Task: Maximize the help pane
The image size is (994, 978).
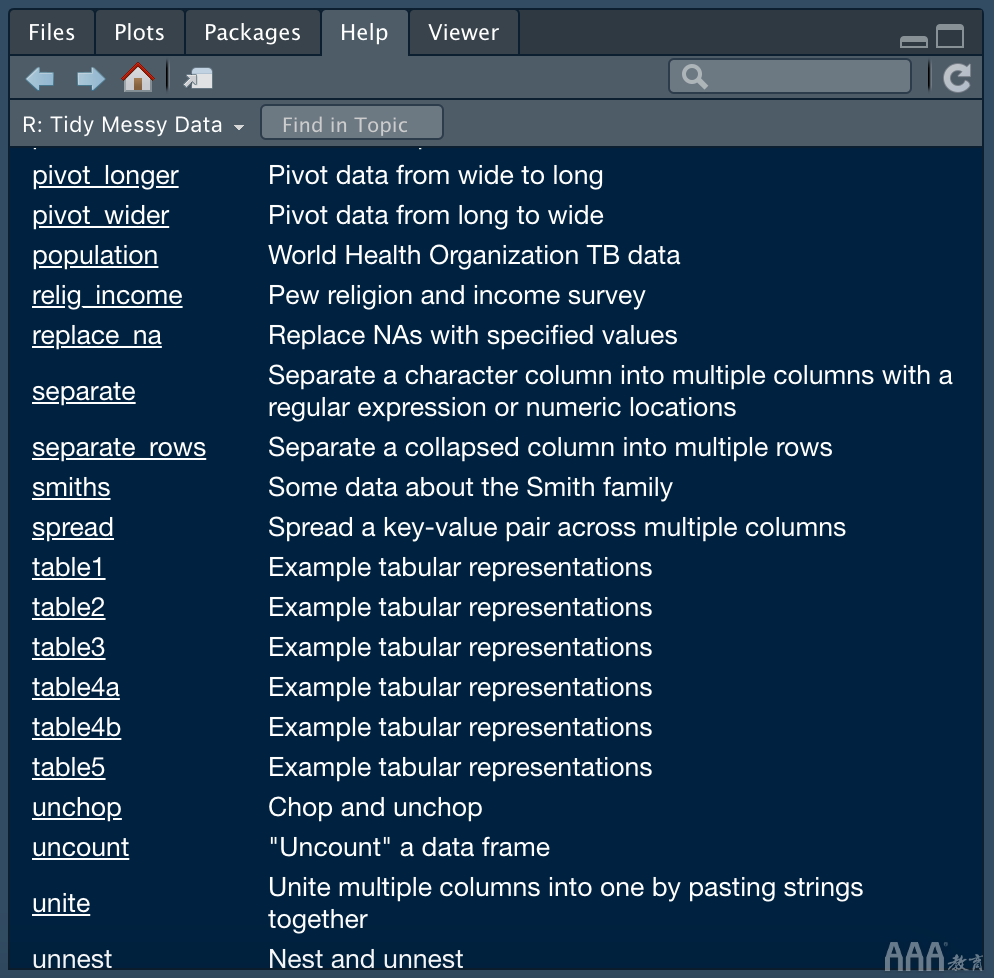Action: tap(950, 37)
